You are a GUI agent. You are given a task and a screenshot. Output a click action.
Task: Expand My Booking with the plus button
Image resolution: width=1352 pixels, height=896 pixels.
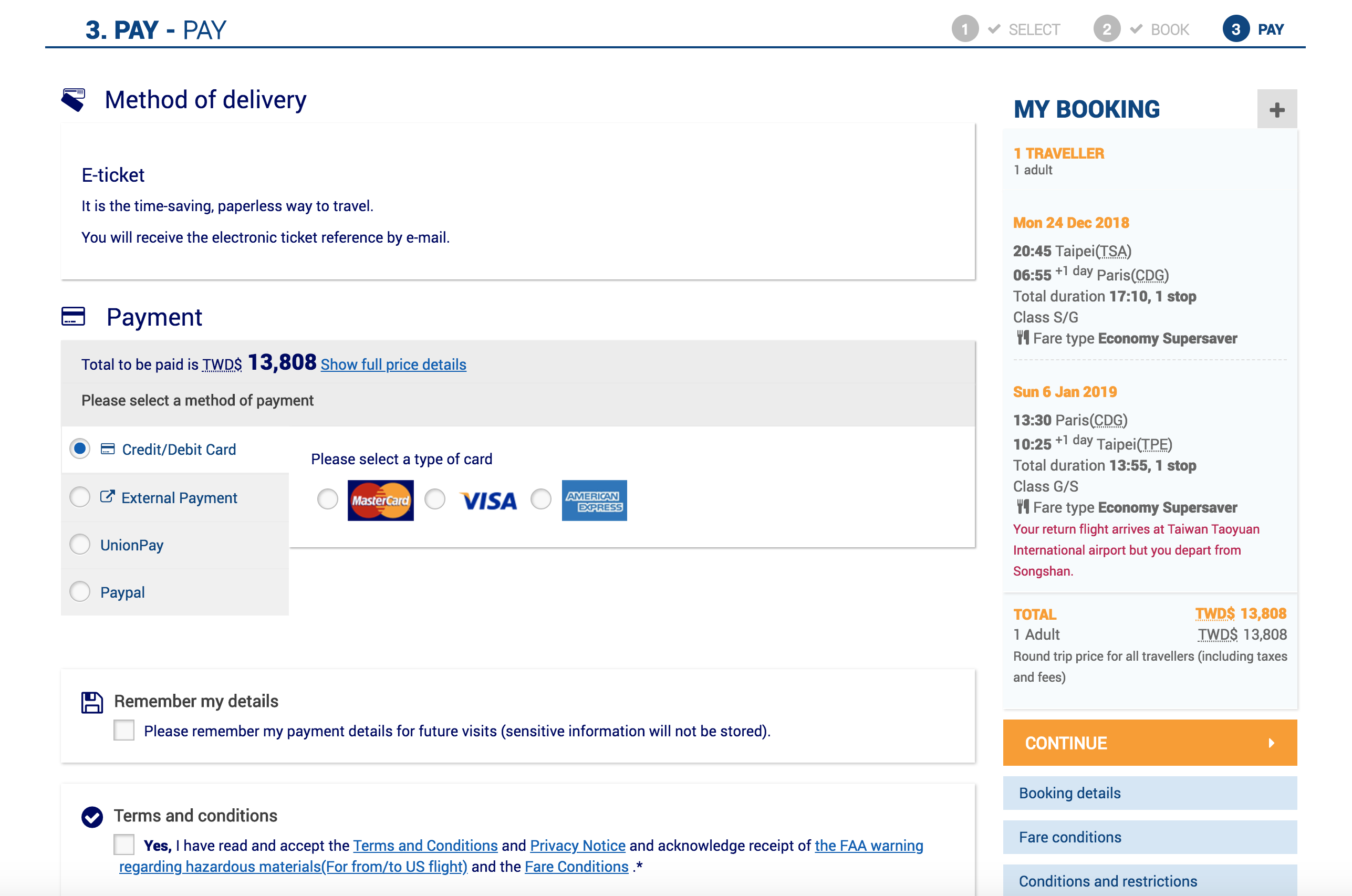pyautogui.click(x=1276, y=109)
